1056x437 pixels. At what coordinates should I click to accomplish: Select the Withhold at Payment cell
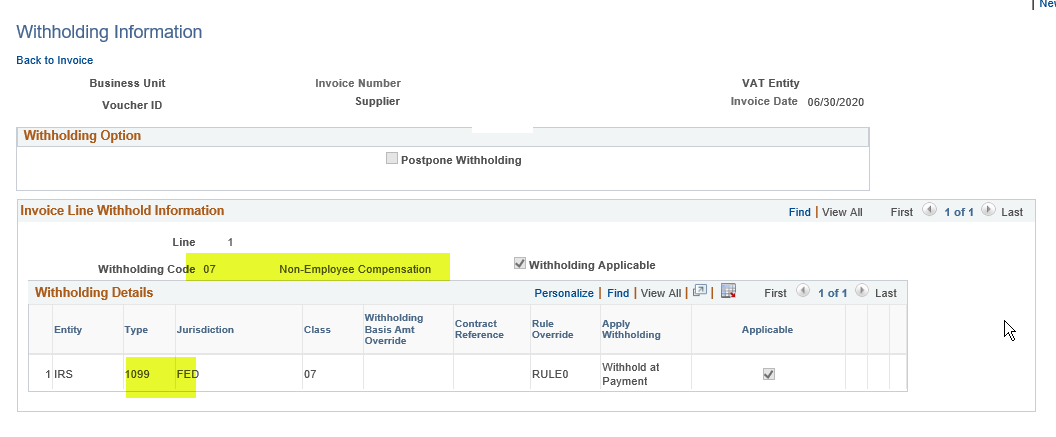[x=630, y=374]
